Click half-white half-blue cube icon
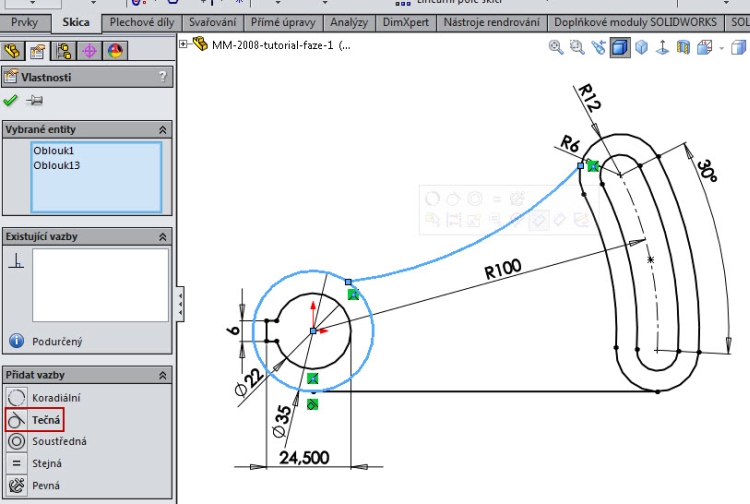Image resolution: width=750 pixels, height=504 pixels. click(x=739, y=47)
